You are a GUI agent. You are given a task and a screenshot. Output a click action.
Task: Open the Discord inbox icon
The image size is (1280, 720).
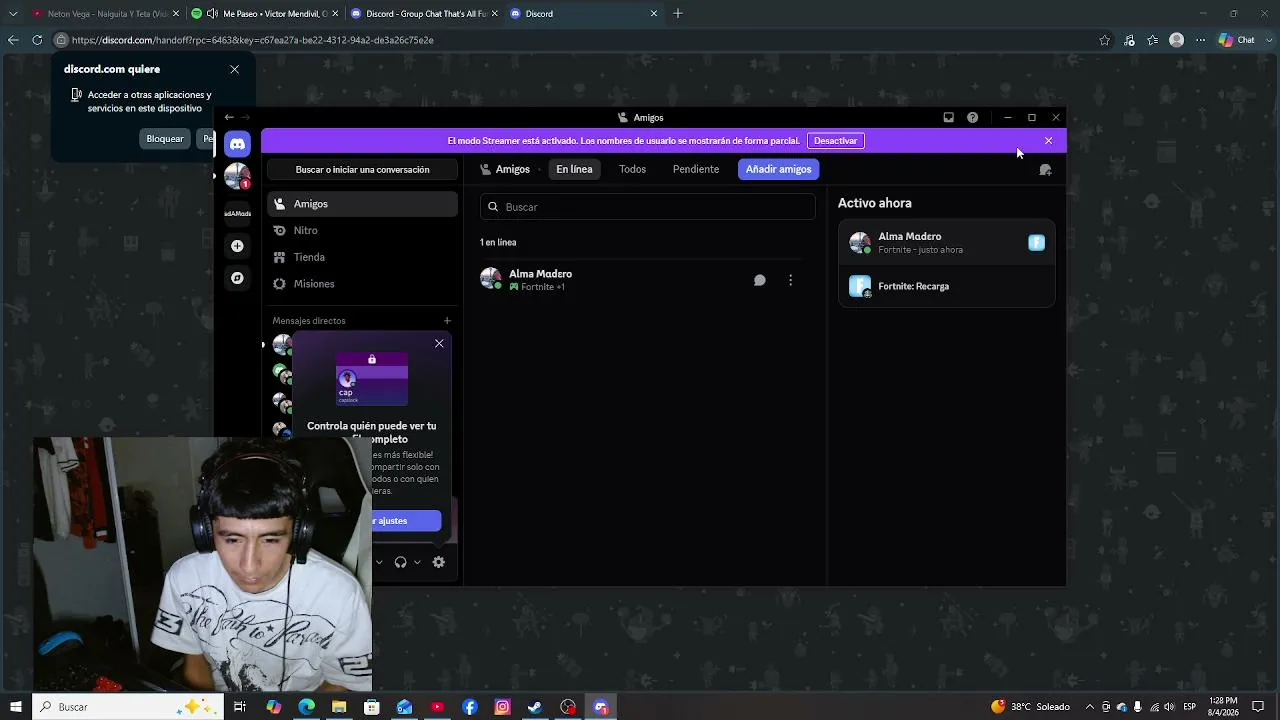click(949, 117)
